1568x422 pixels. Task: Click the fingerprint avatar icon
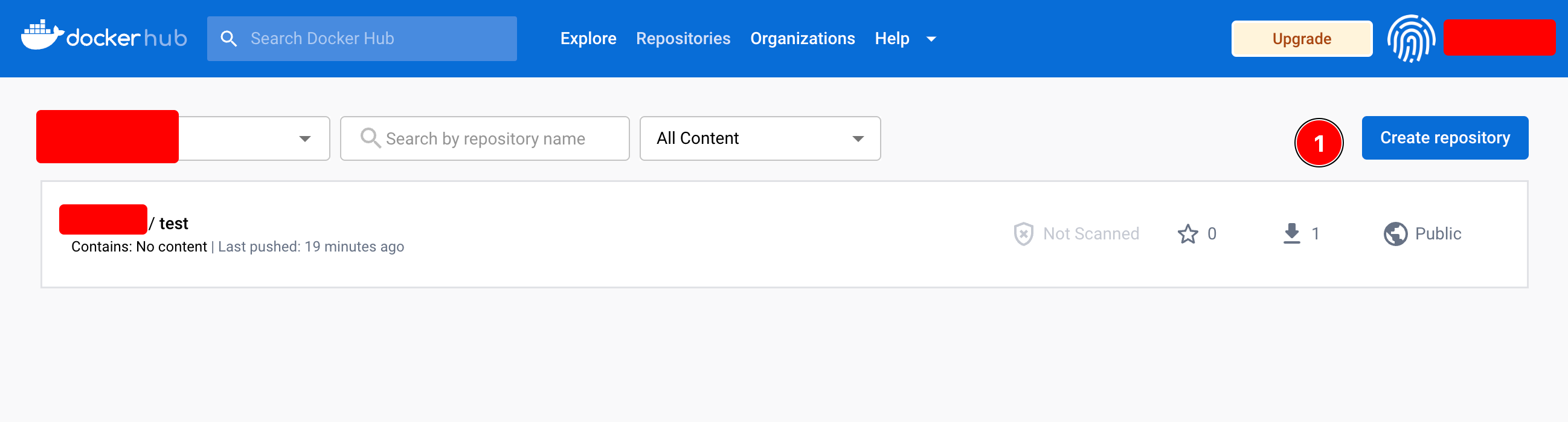coord(1410,39)
